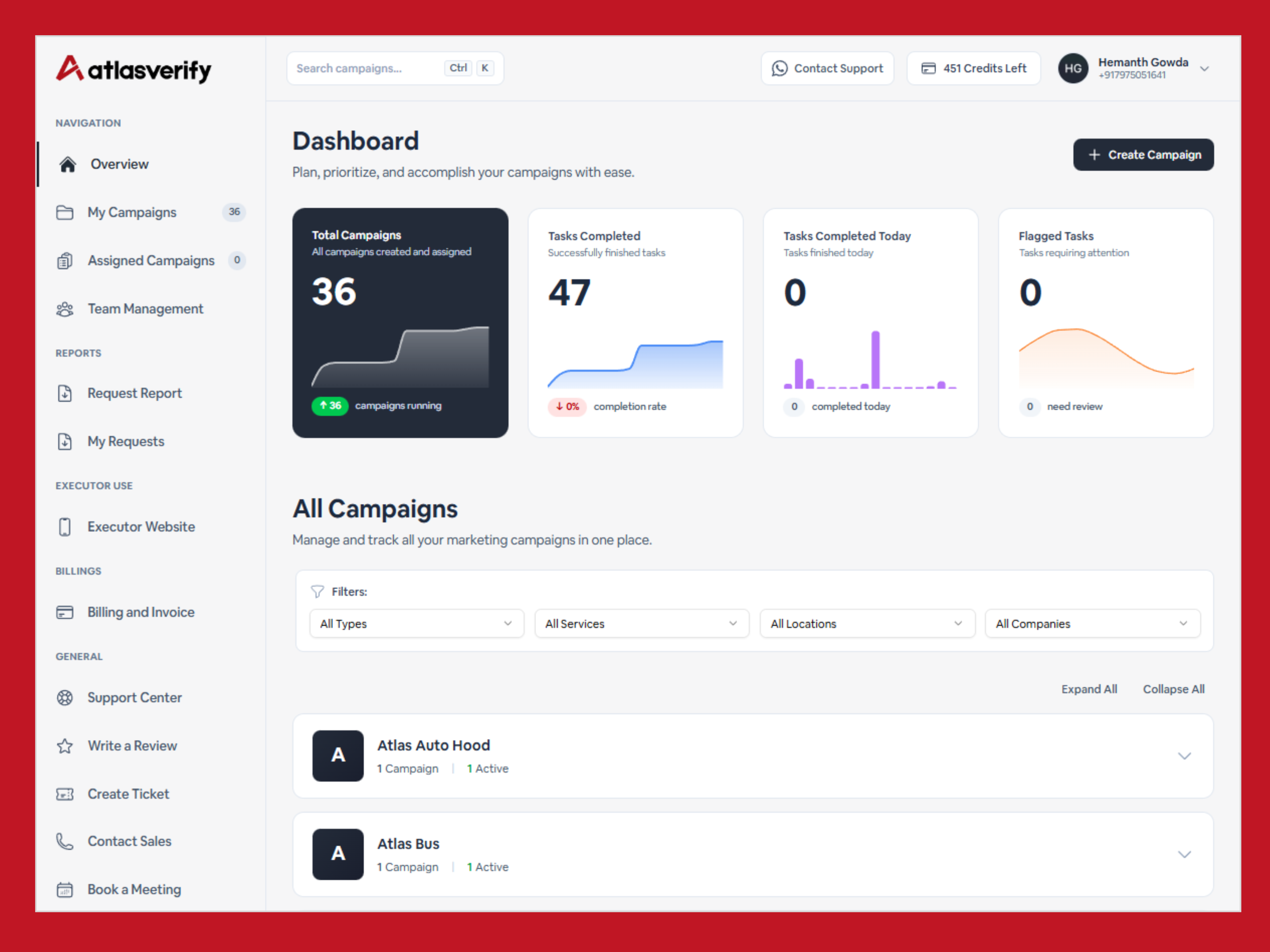Click the Create Campaign button
The width and height of the screenshot is (1270, 952).
tap(1143, 155)
